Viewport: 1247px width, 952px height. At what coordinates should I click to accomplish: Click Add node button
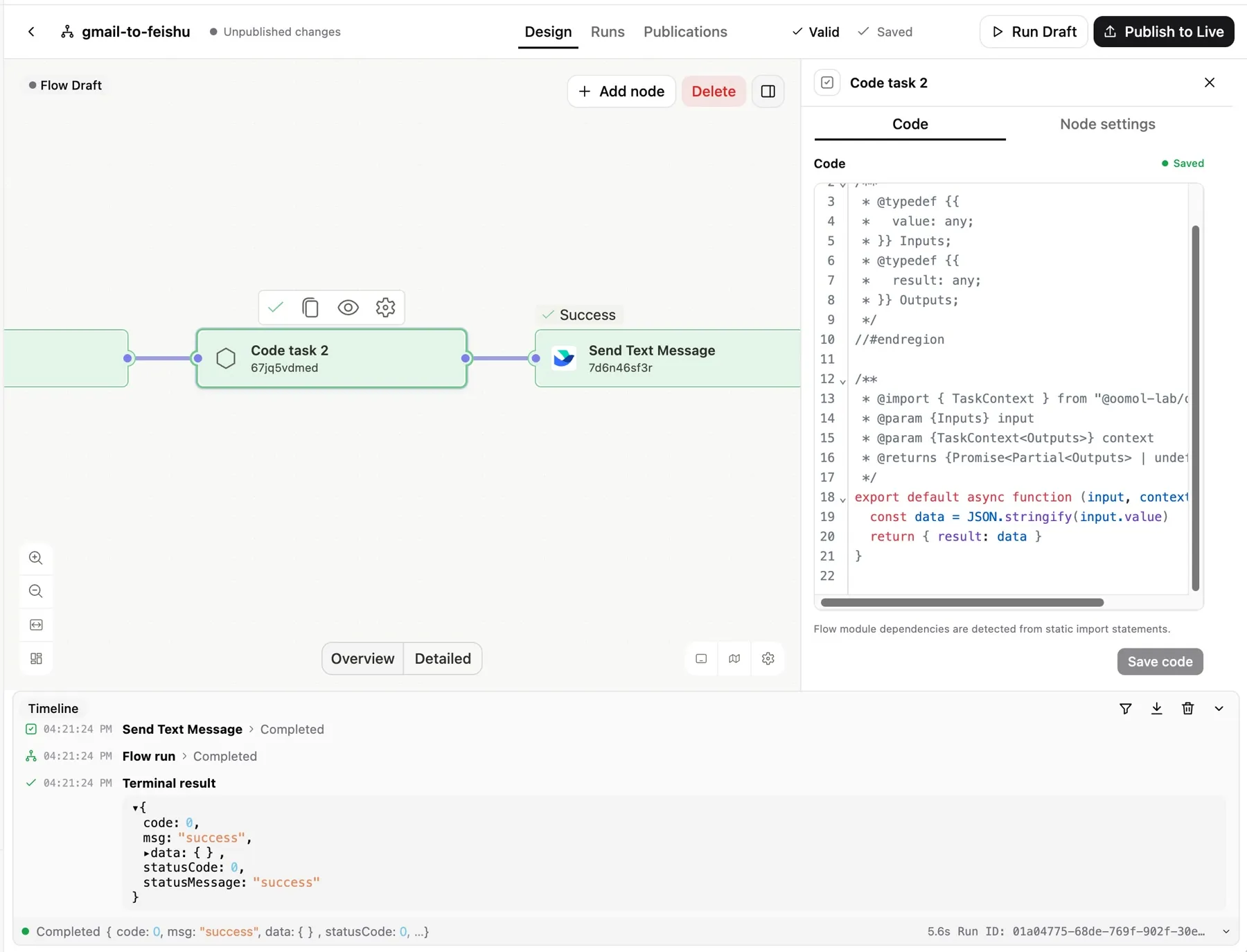click(x=621, y=91)
